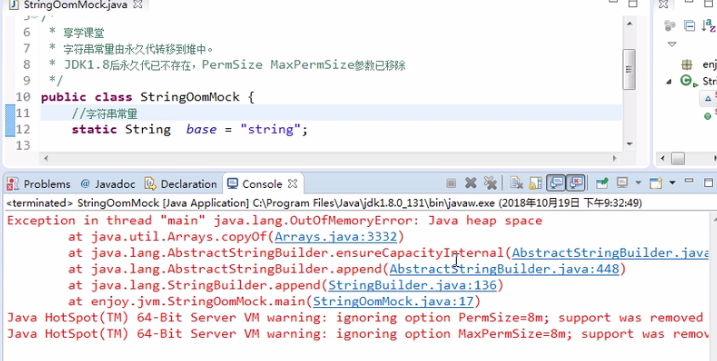Click the Outline horizontal scrollbar left arrow
The width and height of the screenshot is (717, 361).
pos(663,158)
